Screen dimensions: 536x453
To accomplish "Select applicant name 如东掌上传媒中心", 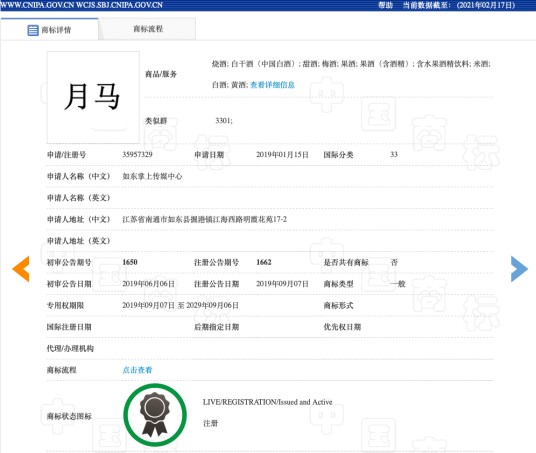I will click(x=152, y=176).
